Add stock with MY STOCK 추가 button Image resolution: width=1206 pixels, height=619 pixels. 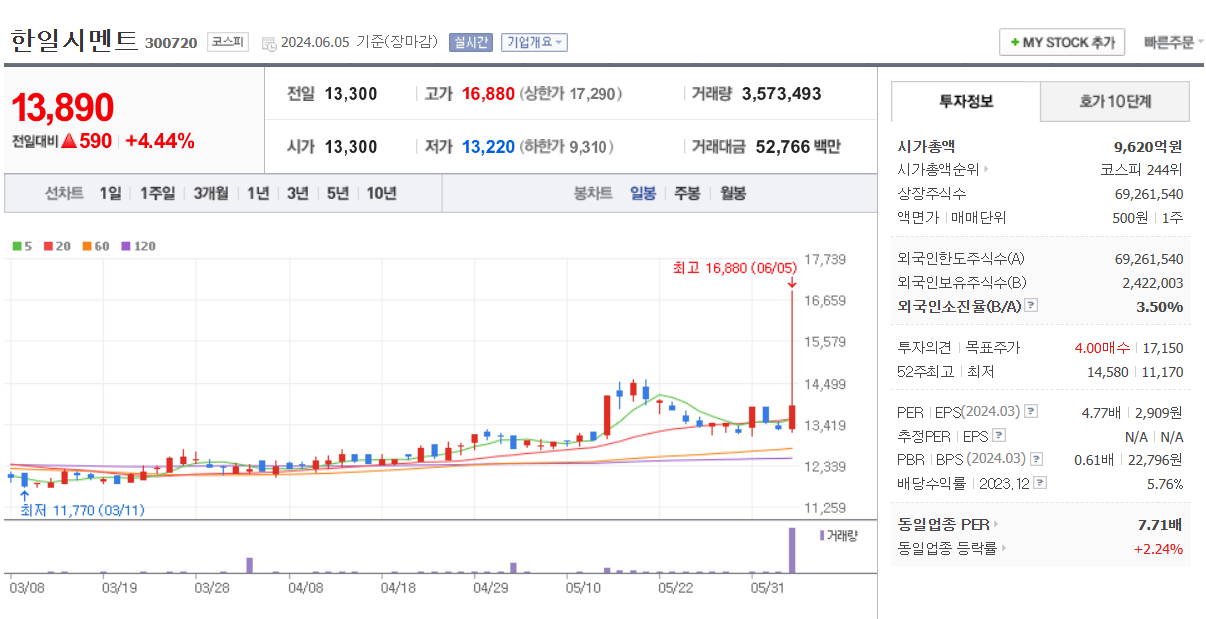pyautogui.click(x=1062, y=42)
